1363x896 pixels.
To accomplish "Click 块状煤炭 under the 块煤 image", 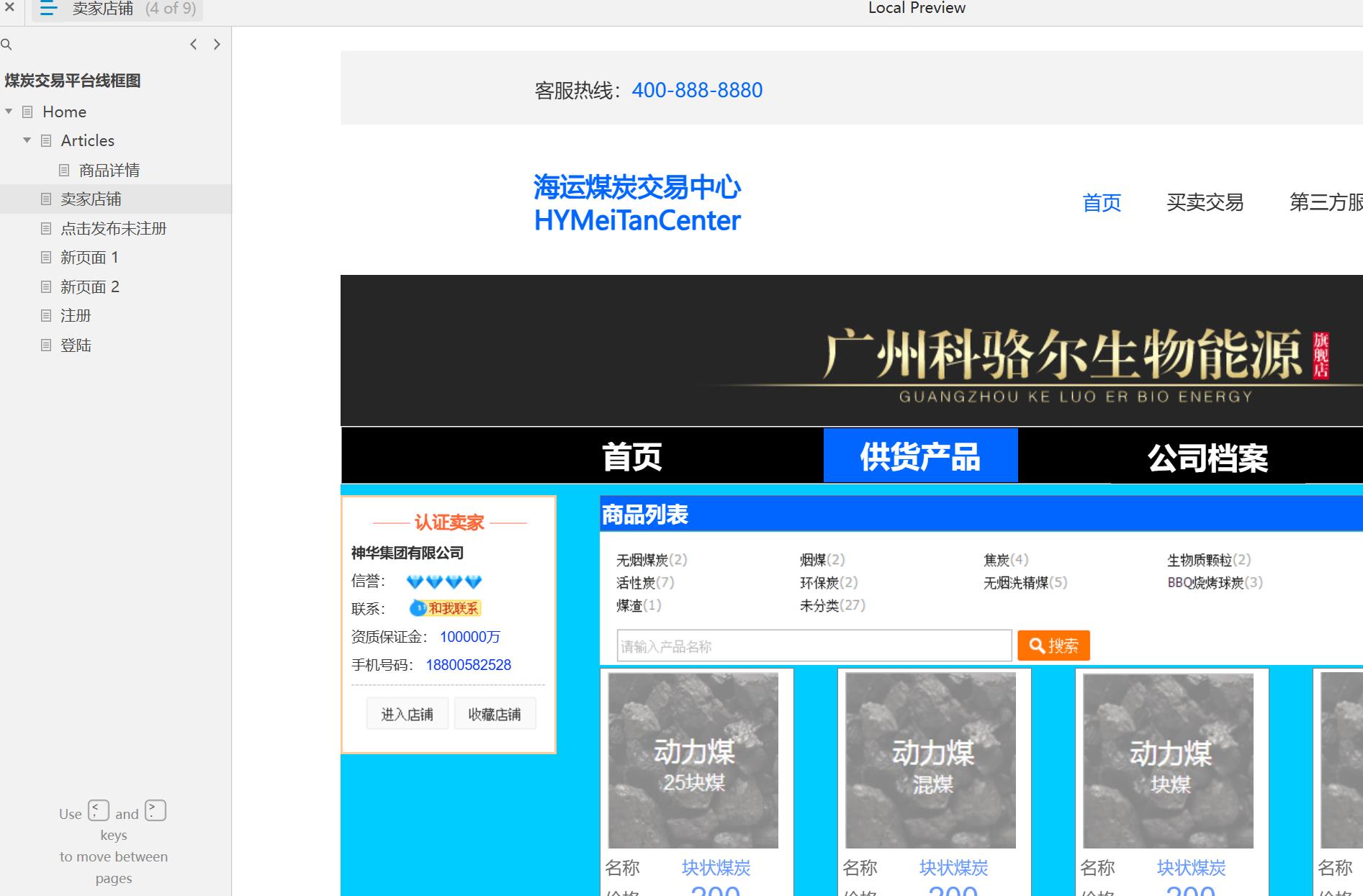I will [1191, 868].
